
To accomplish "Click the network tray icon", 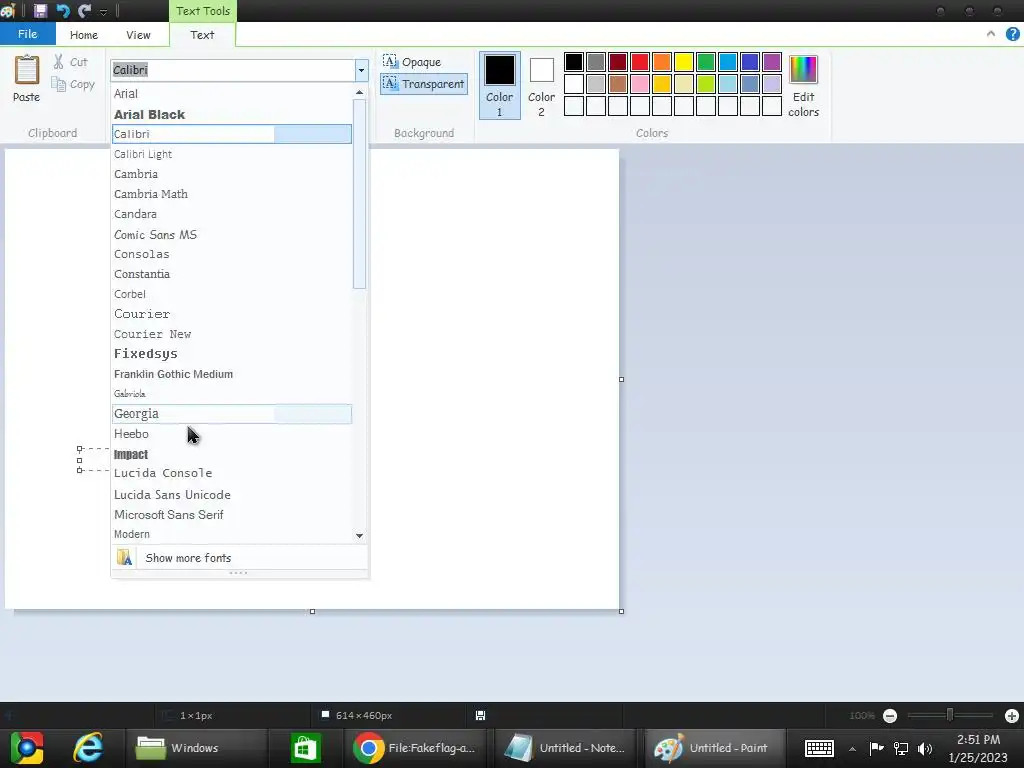I will (x=901, y=748).
